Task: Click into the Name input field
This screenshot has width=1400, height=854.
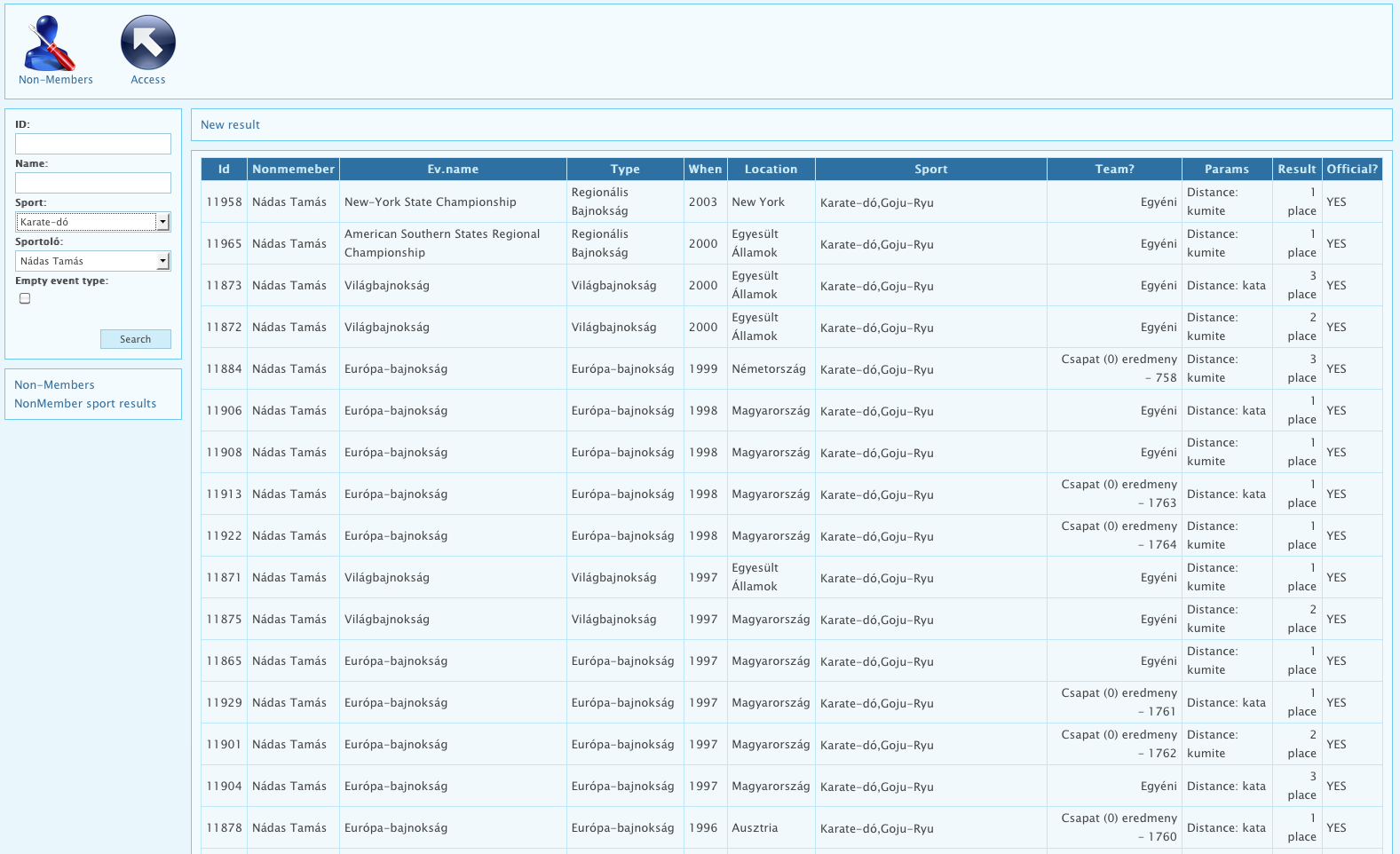Action: click(x=93, y=183)
